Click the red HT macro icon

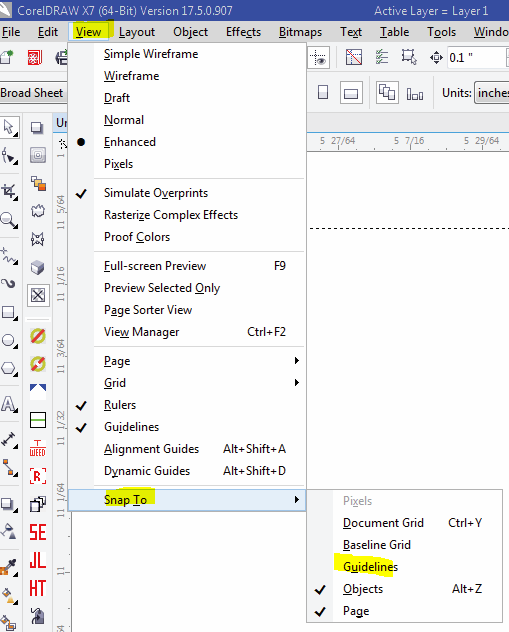coord(37,588)
